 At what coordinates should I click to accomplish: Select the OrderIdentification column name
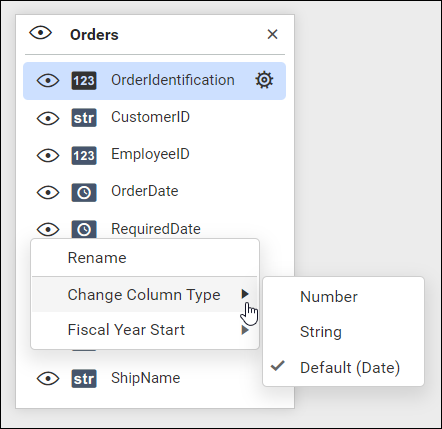tap(173, 80)
